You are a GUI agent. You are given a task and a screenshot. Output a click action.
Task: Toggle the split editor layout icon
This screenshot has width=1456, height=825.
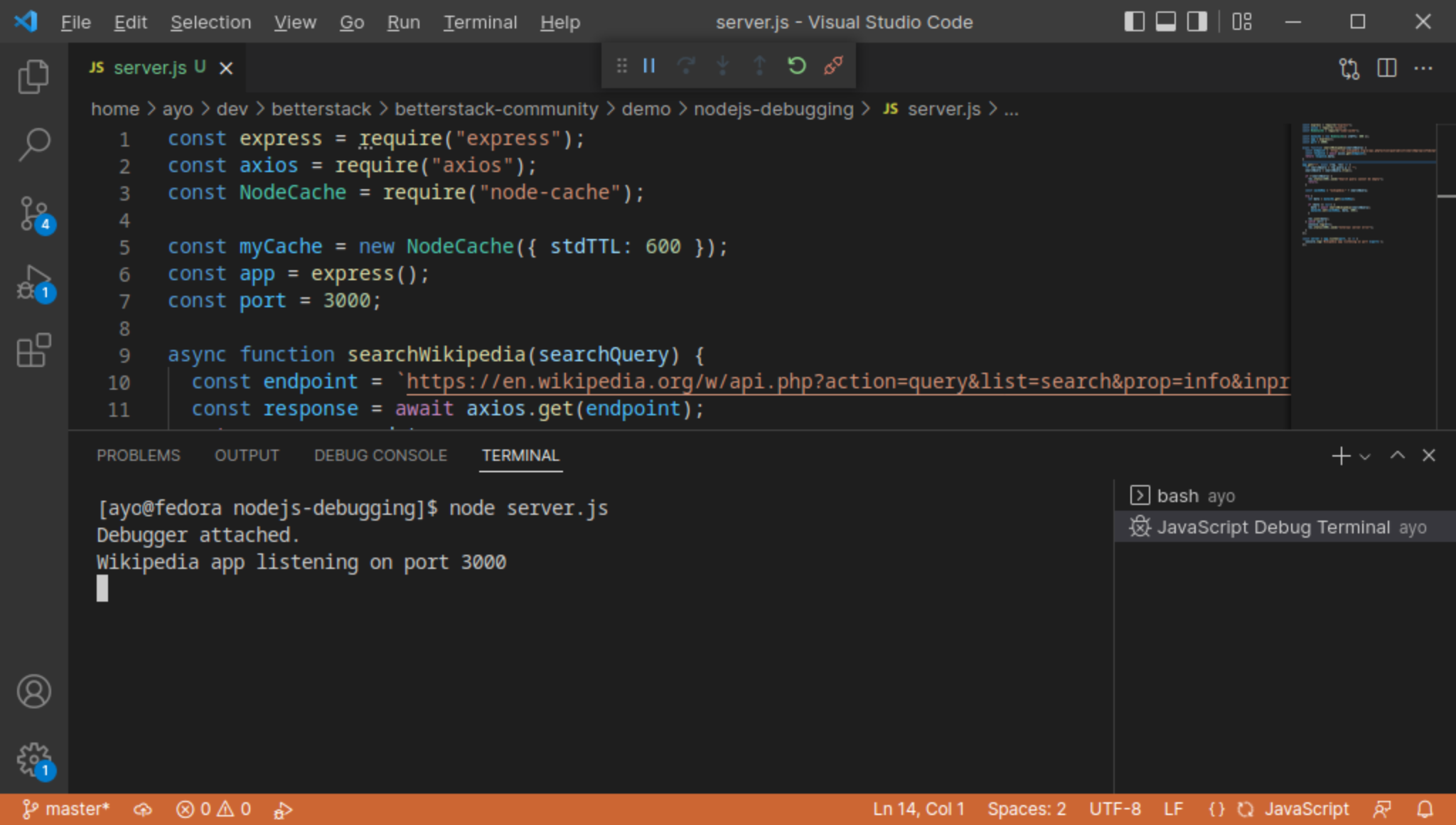pos(1386,68)
